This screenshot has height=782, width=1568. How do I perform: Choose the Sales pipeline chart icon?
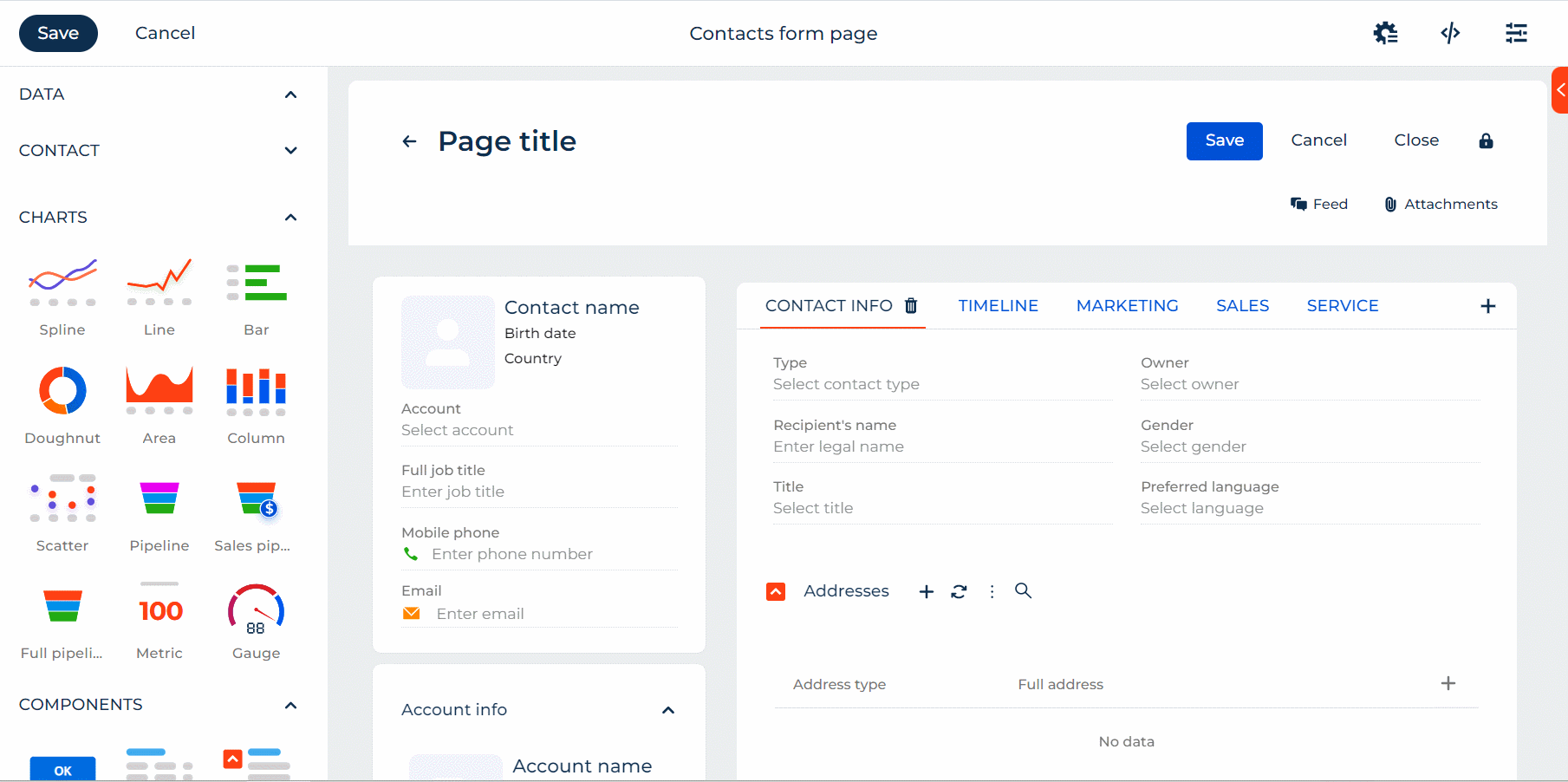256,499
